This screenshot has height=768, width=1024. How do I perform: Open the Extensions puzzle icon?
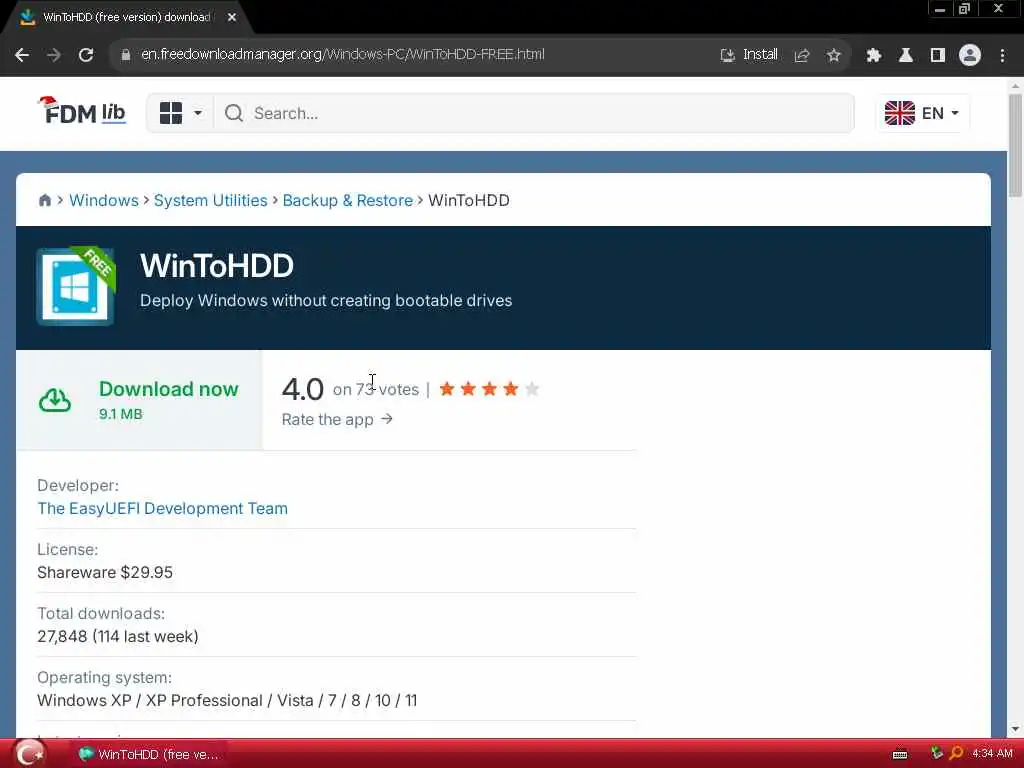(874, 56)
